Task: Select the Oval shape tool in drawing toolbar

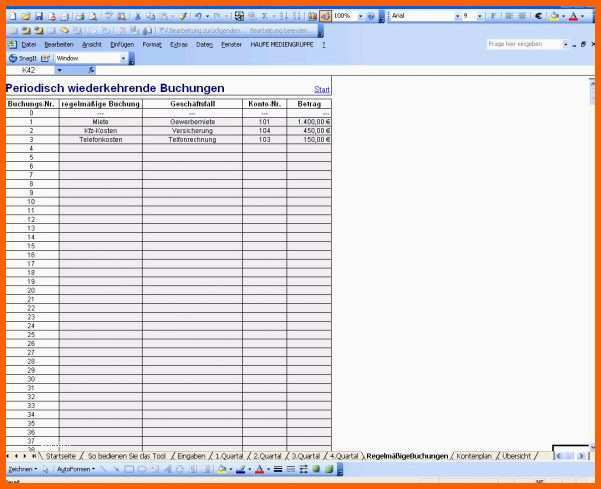Action: [x=142, y=469]
